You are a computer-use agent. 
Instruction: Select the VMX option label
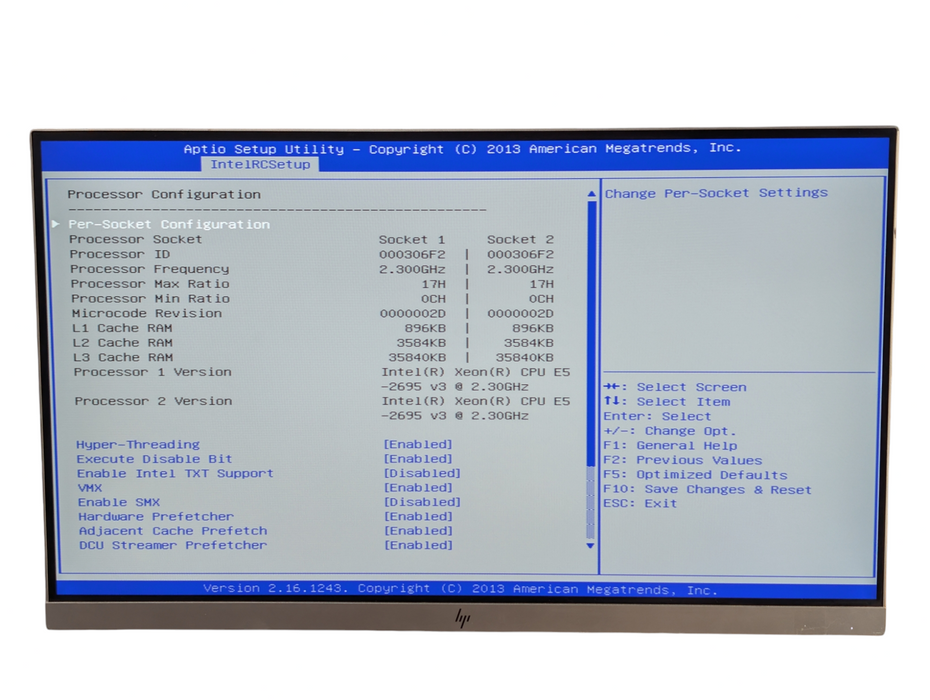click(x=90, y=488)
